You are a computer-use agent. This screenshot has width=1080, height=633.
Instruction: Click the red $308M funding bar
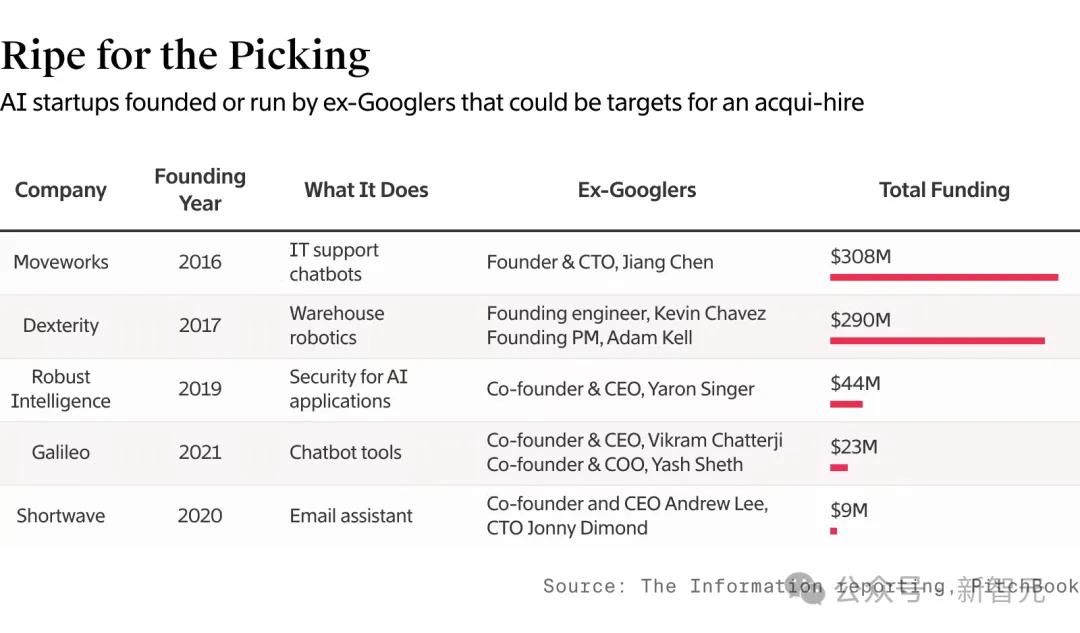tap(943, 277)
